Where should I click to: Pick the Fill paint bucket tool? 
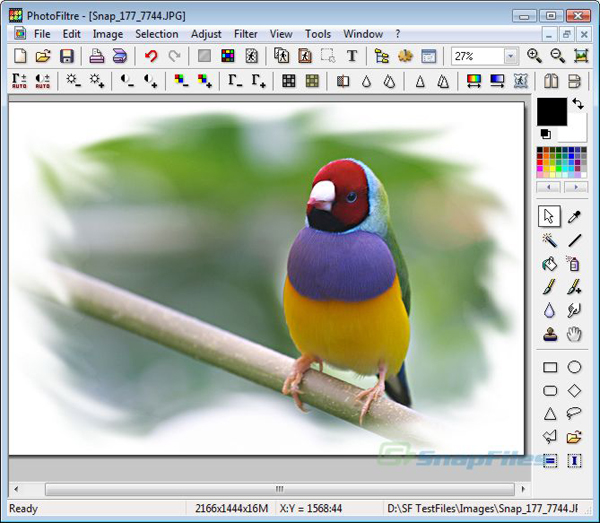[549, 264]
